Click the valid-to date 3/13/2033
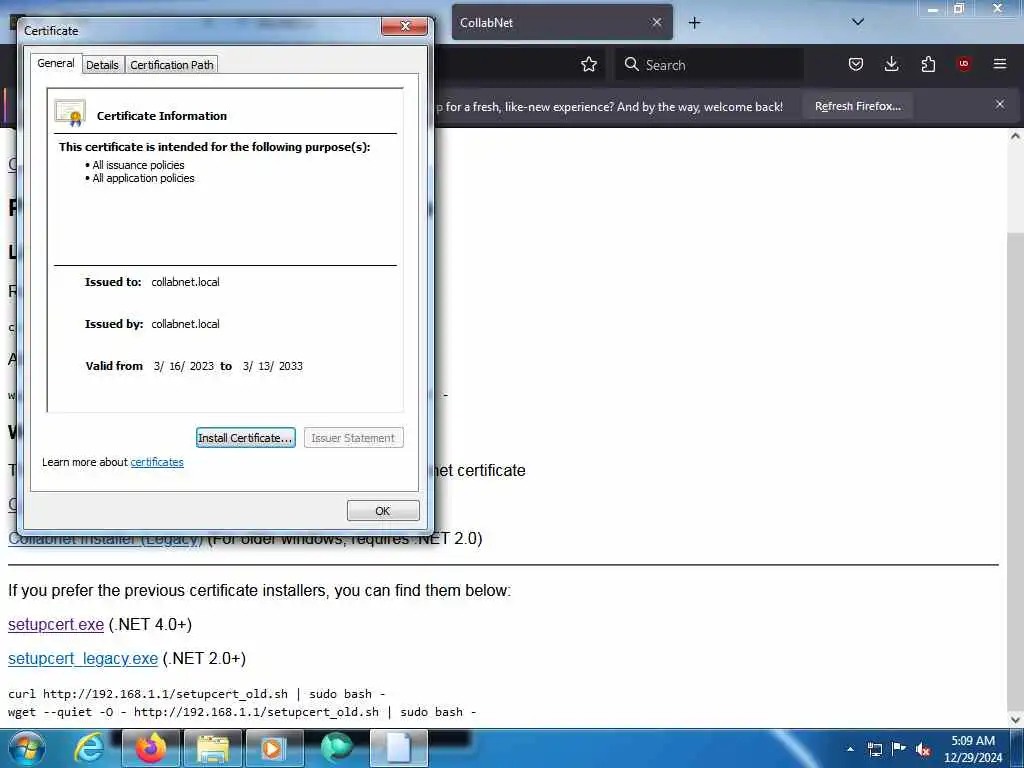The height and width of the screenshot is (768, 1024). pyautogui.click(x=273, y=366)
